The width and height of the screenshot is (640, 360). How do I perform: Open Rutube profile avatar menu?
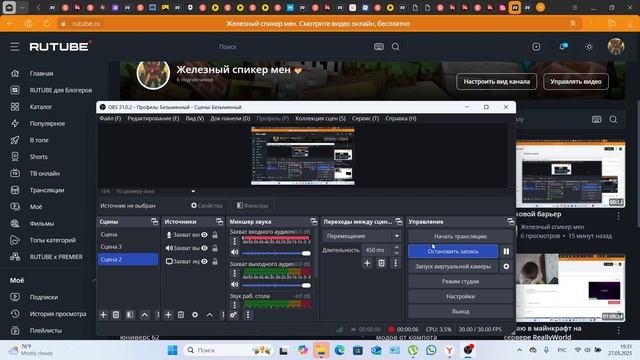616,47
